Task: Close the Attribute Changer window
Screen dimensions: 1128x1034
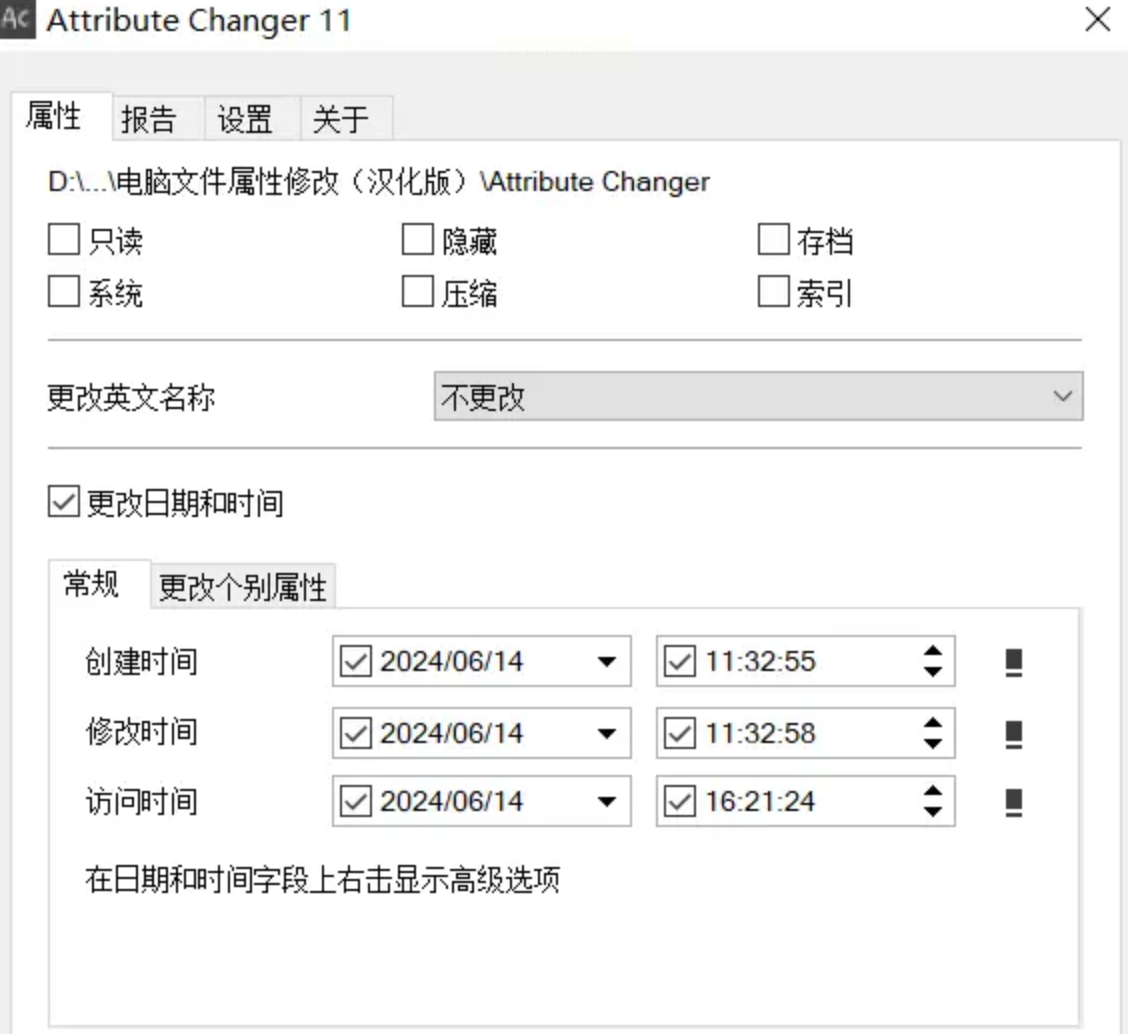Action: (x=1097, y=20)
